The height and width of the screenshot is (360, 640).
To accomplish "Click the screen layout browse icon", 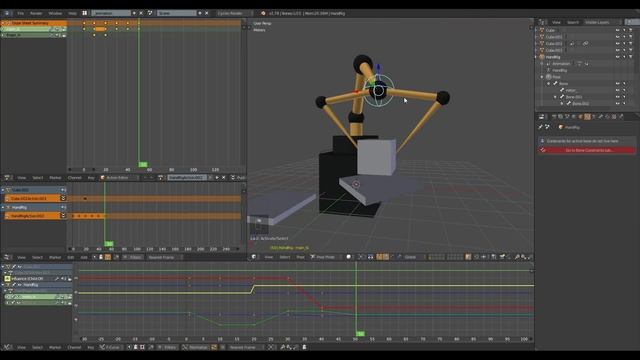I will point(85,13).
